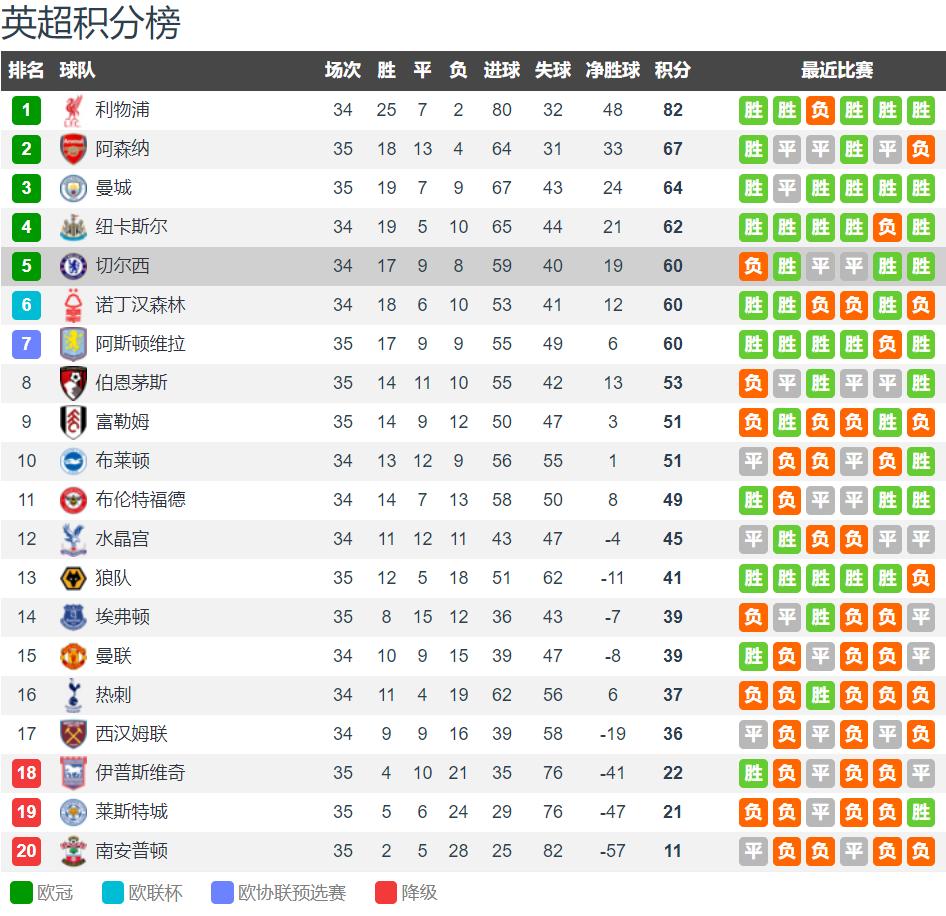The width and height of the screenshot is (946, 916).
Task: Click the Southampton club crest
Action: point(73,851)
